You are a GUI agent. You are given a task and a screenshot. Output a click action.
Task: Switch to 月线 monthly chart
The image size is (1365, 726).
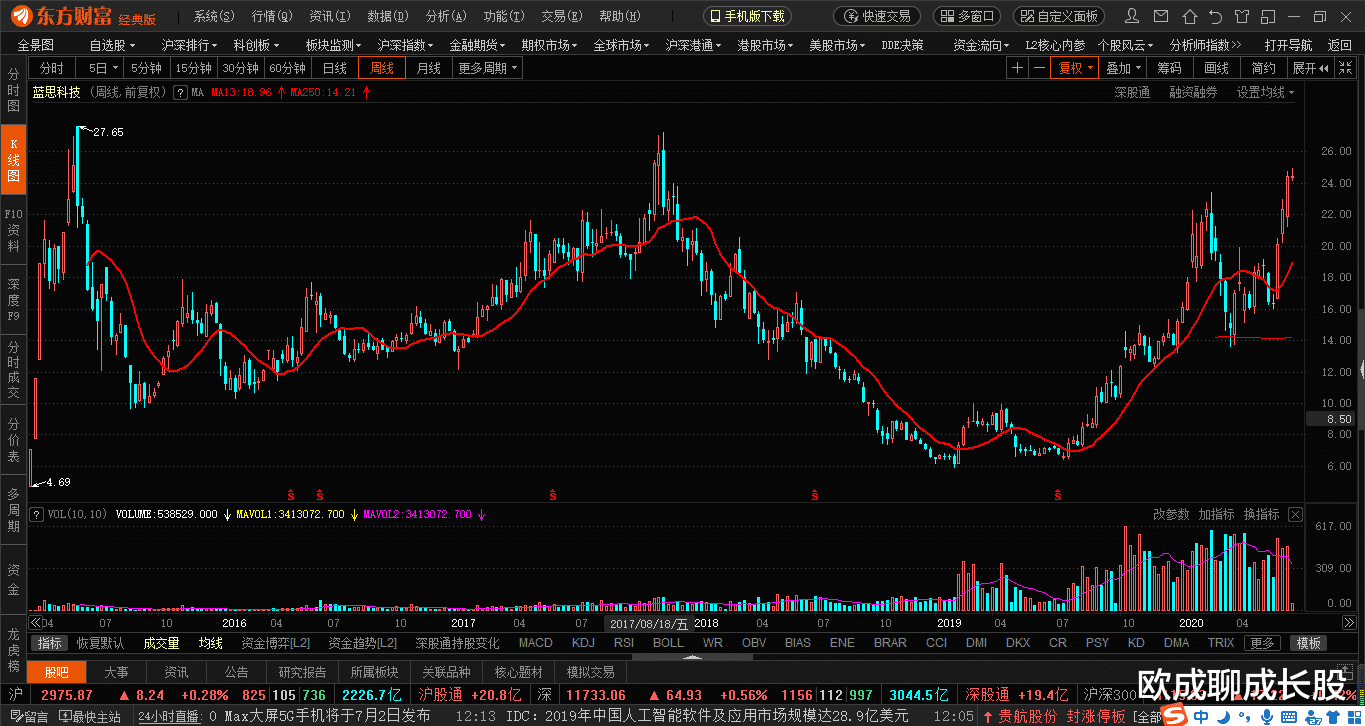(429, 68)
